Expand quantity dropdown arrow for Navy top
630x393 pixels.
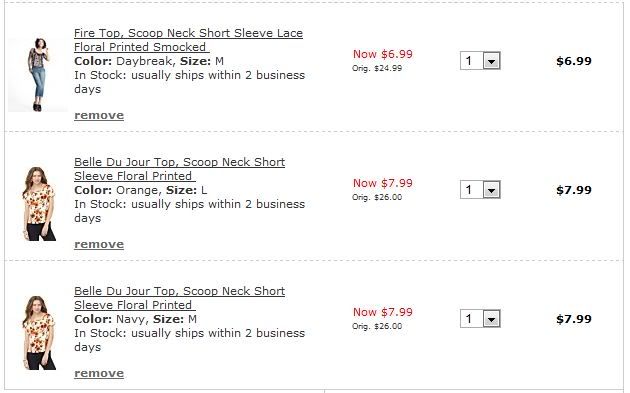(491, 319)
